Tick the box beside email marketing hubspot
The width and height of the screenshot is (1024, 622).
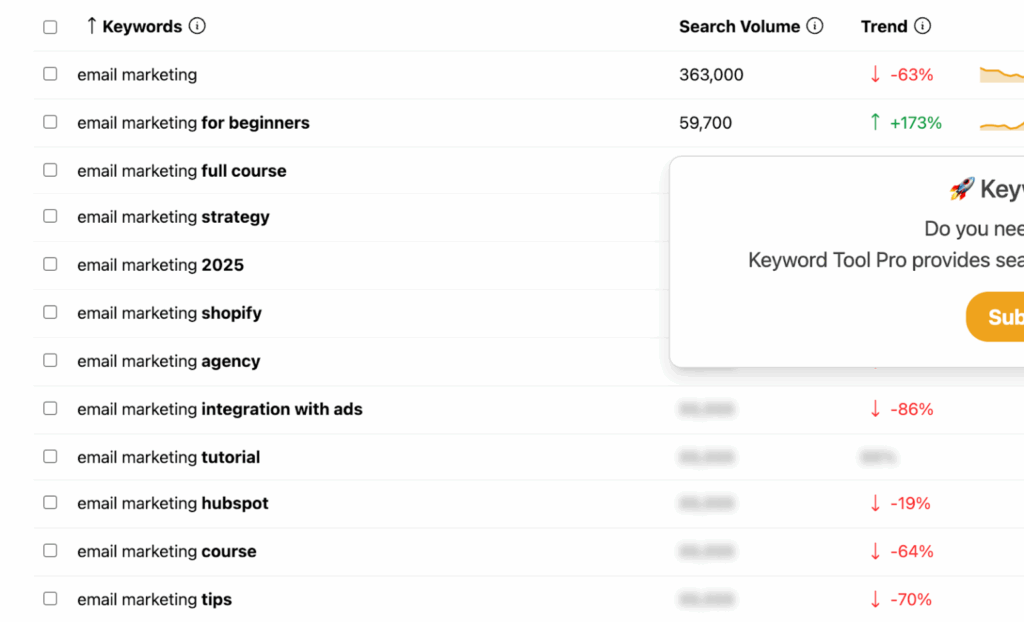click(50, 503)
